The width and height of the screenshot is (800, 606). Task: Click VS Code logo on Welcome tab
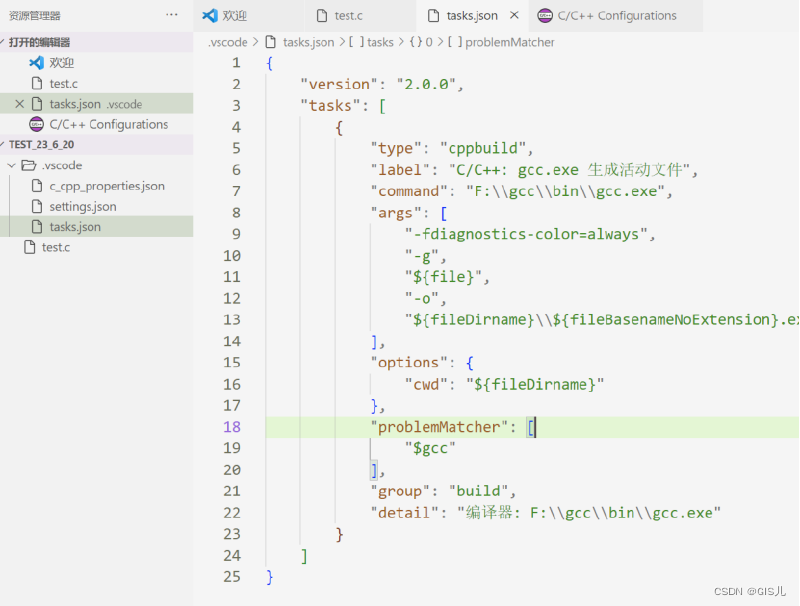[210, 15]
